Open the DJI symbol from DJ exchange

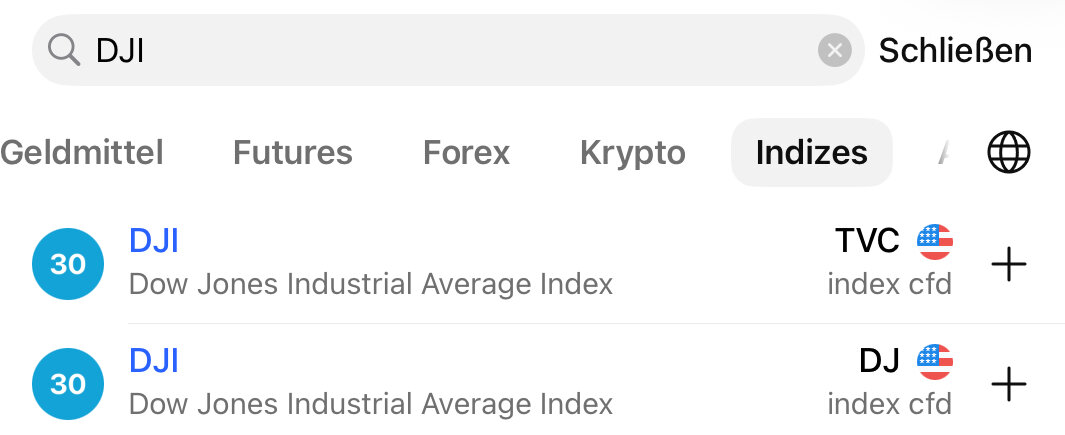point(154,360)
